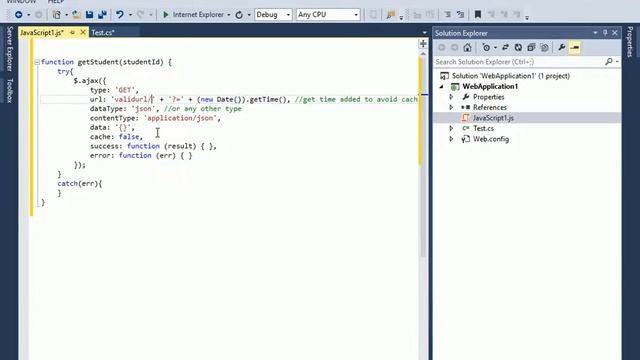Click 'application/json' string in the code
The image size is (640, 360).
click(x=180, y=118)
